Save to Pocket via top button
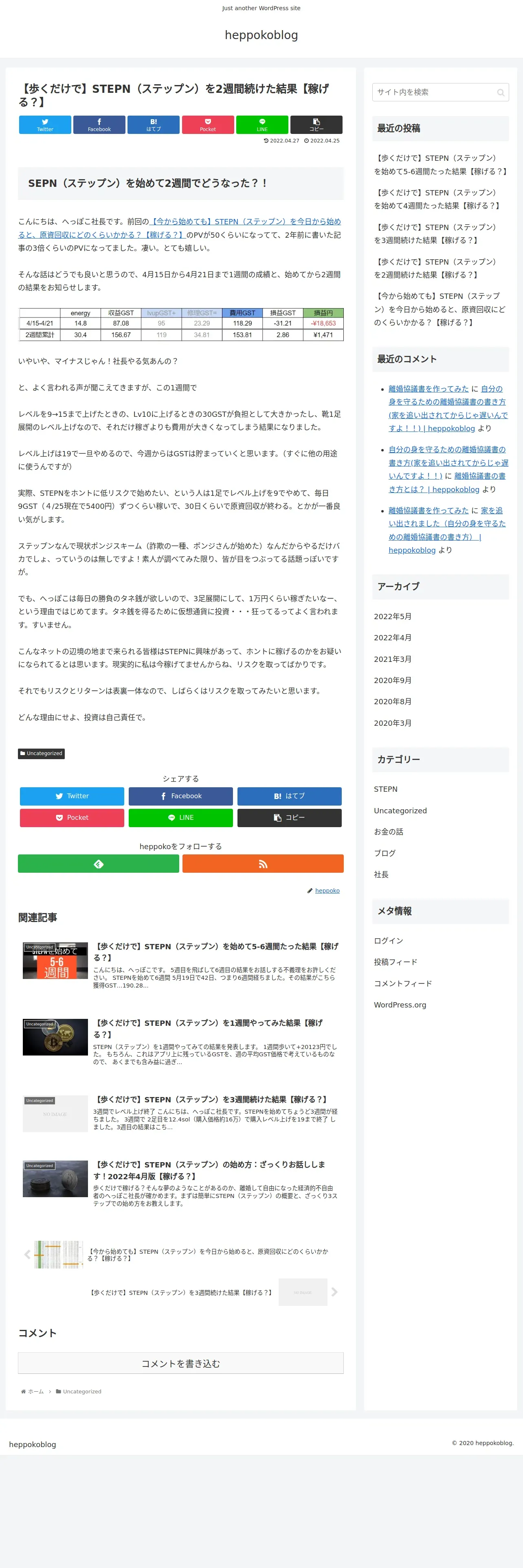 pos(208,125)
